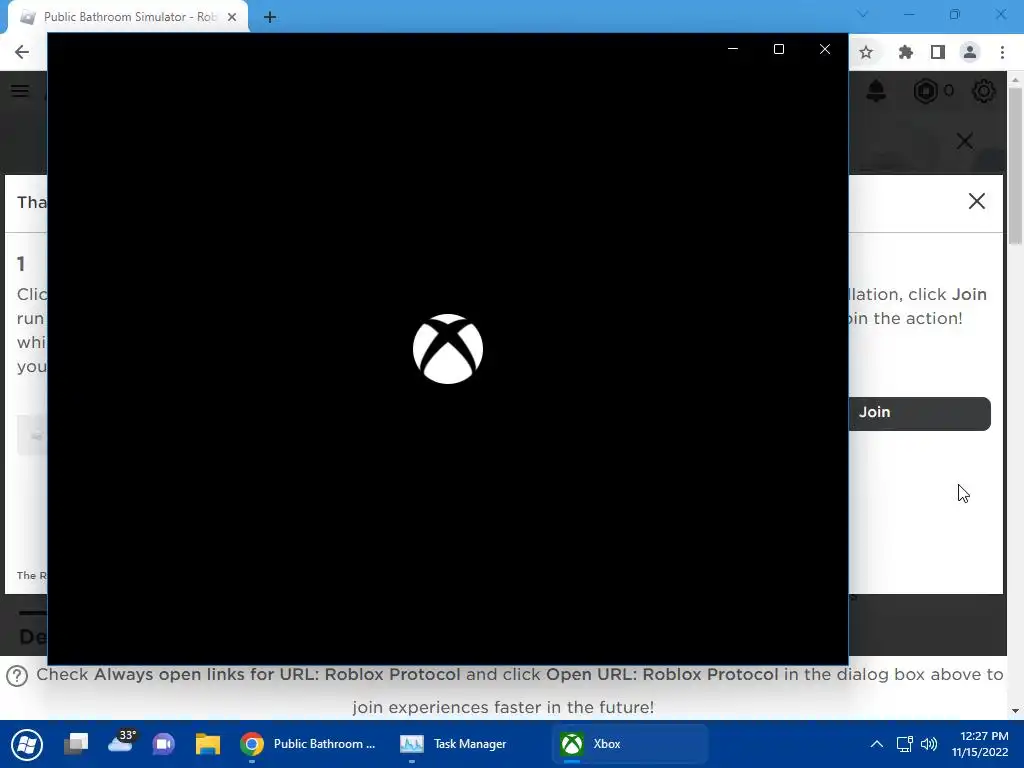This screenshot has height=768, width=1024.
Task: Open Chrome profile avatar menu
Action: pyautogui.click(x=970, y=52)
